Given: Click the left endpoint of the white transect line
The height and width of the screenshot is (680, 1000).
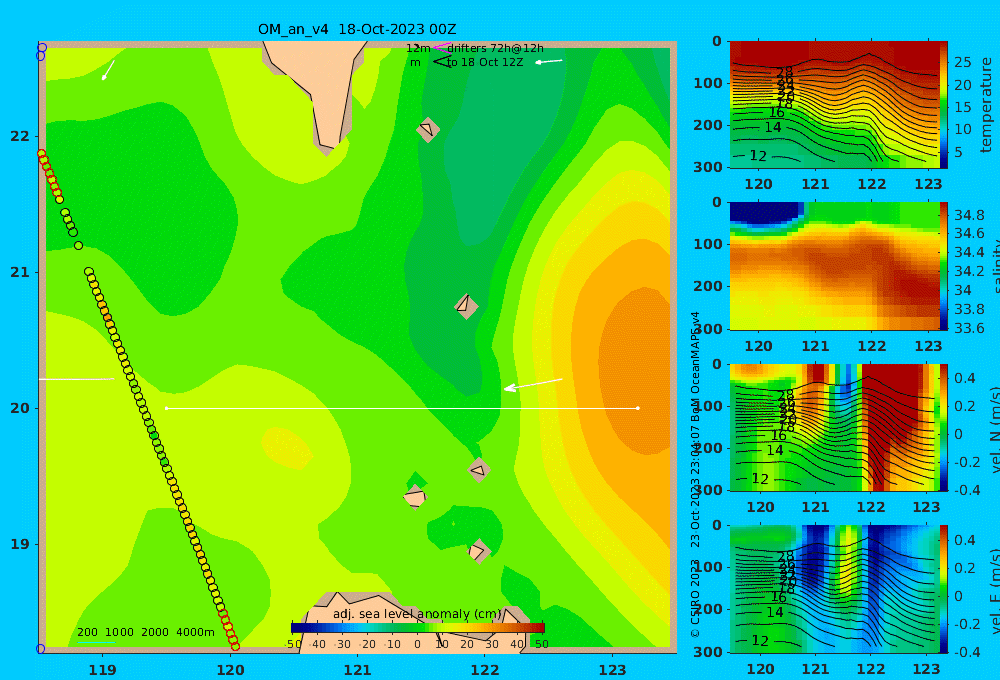Looking at the screenshot, I should (x=166, y=408).
